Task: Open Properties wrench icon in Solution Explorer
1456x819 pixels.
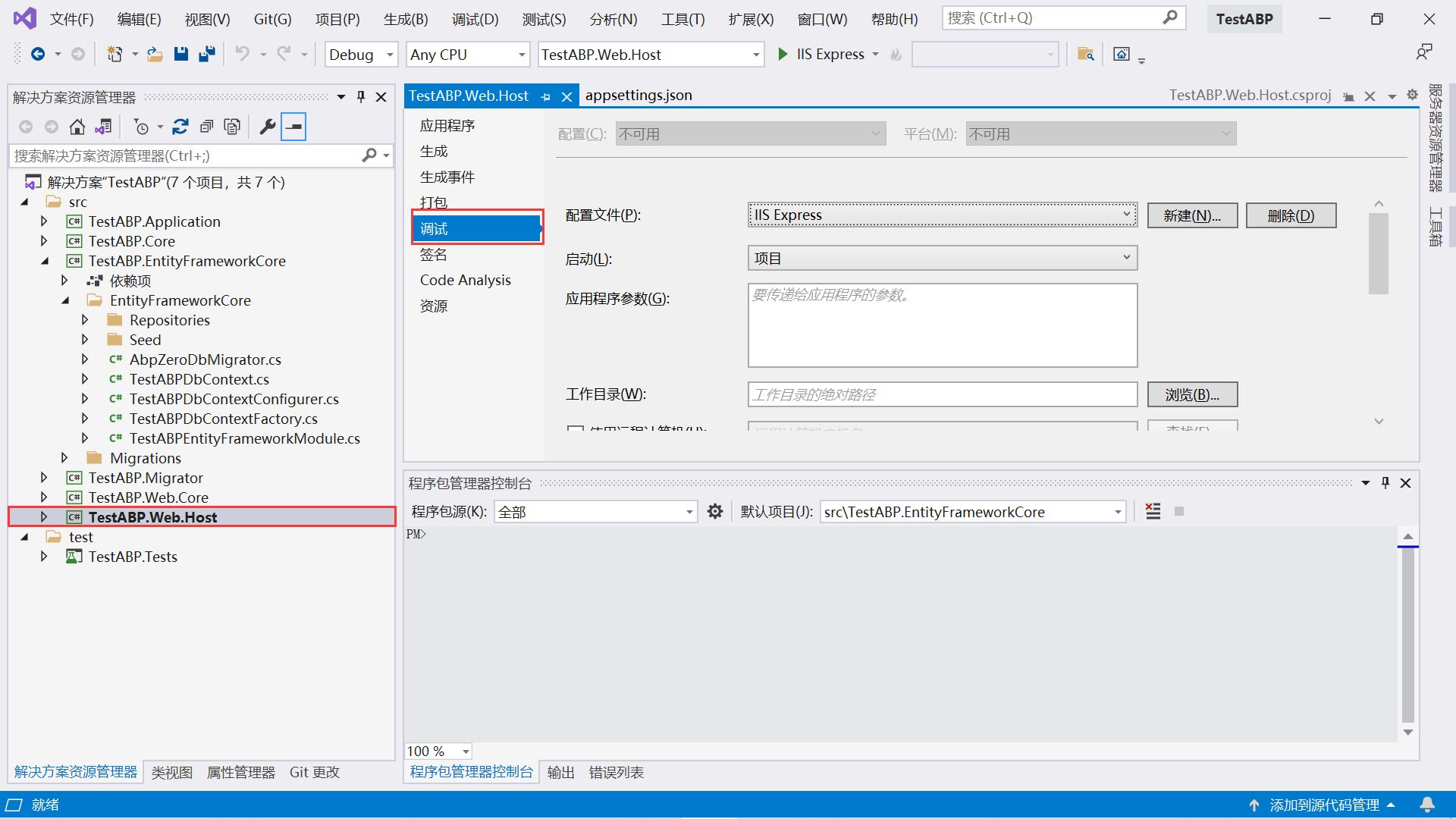Action: pyautogui.click(x=267, y=127)
